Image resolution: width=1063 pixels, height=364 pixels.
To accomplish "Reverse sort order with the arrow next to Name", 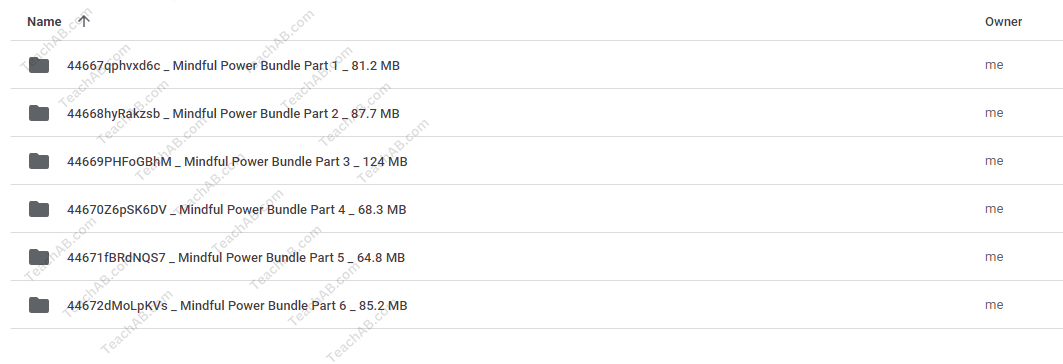I will [83, 21].
